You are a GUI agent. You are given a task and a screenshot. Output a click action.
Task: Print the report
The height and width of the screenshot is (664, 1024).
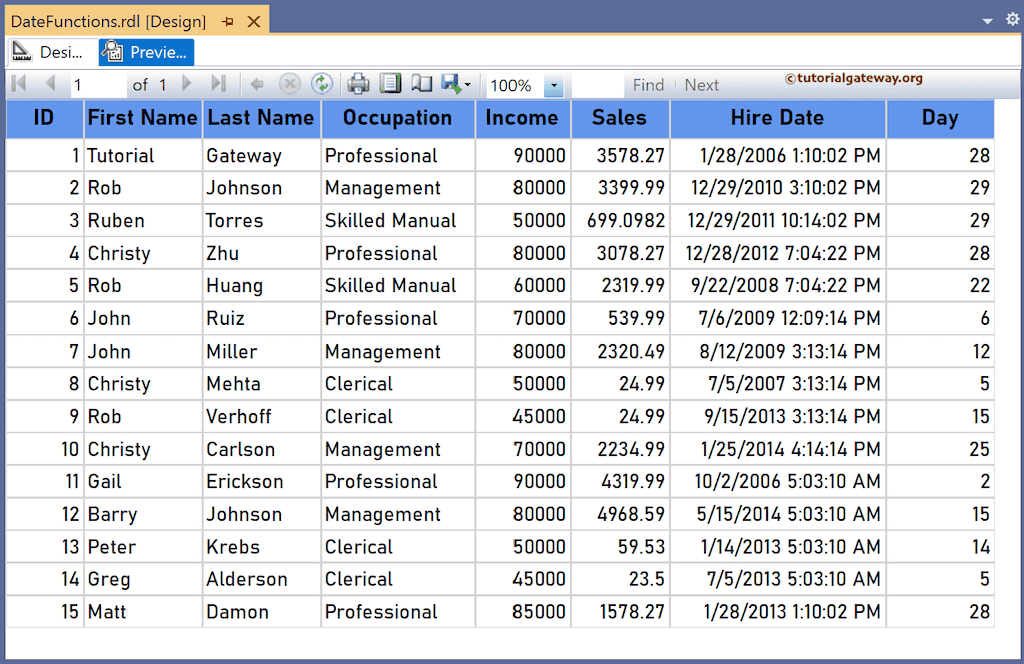[357, 85]
